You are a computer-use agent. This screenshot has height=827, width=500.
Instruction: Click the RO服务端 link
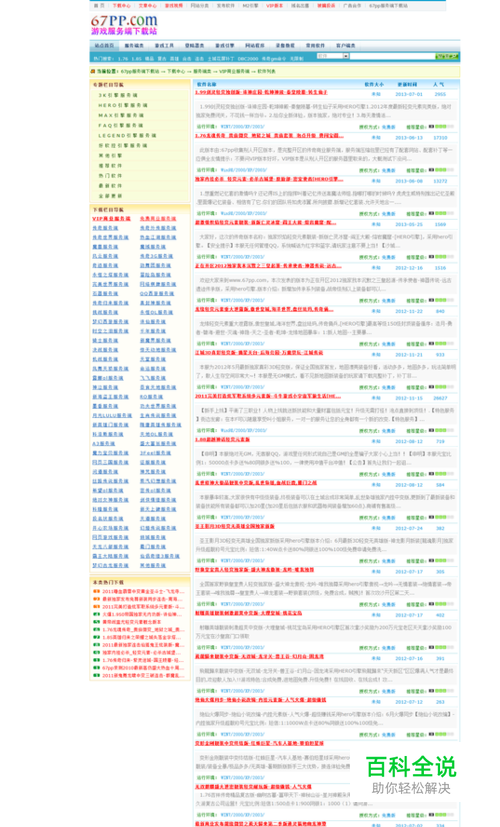click(x=151, y=397)
